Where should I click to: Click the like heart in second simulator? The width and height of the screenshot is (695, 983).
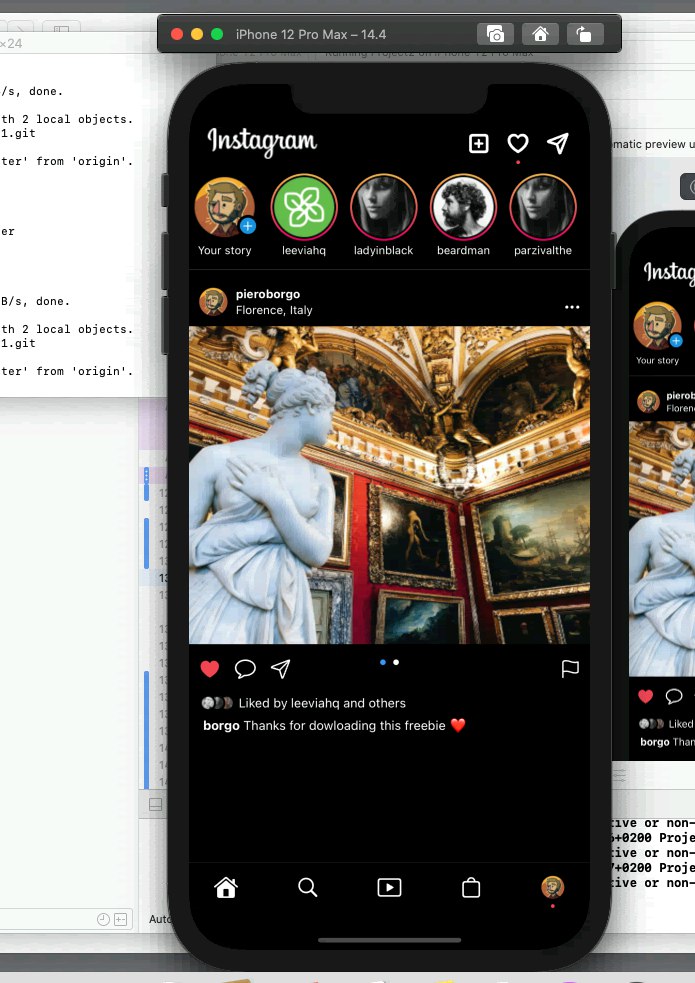tap(645, 696)
